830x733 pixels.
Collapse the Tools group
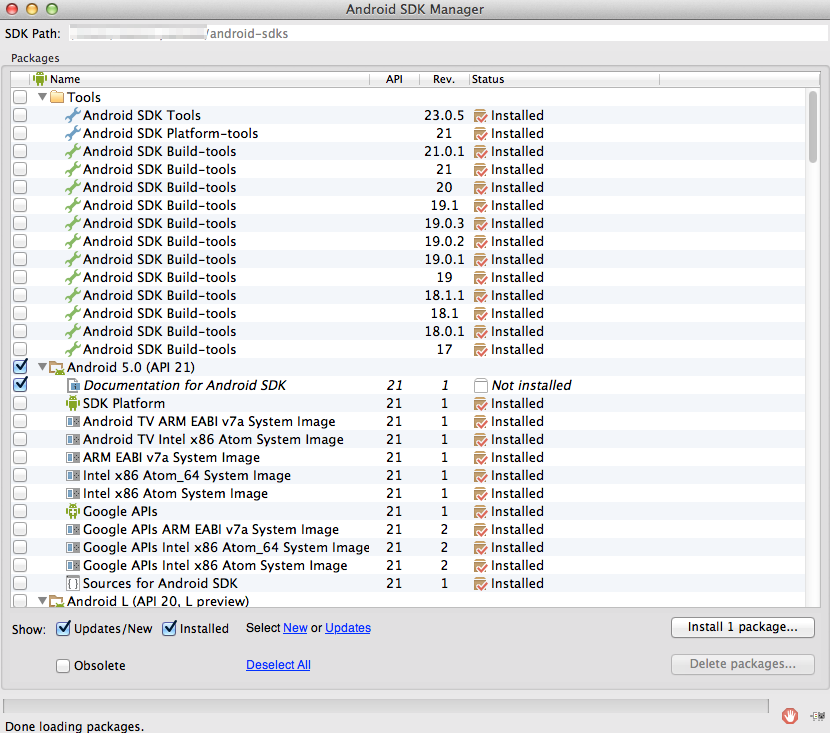coord(42,97)
